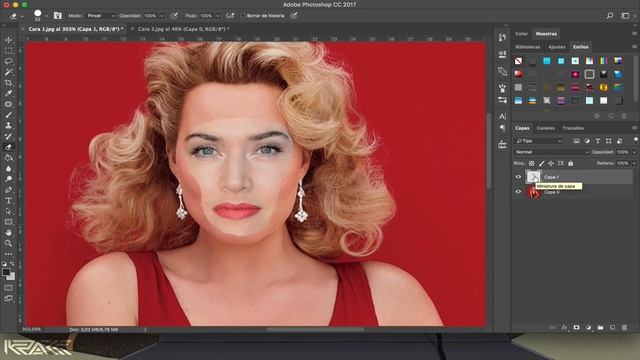Toggle lock all padlock icon

(x=571, y=163)
